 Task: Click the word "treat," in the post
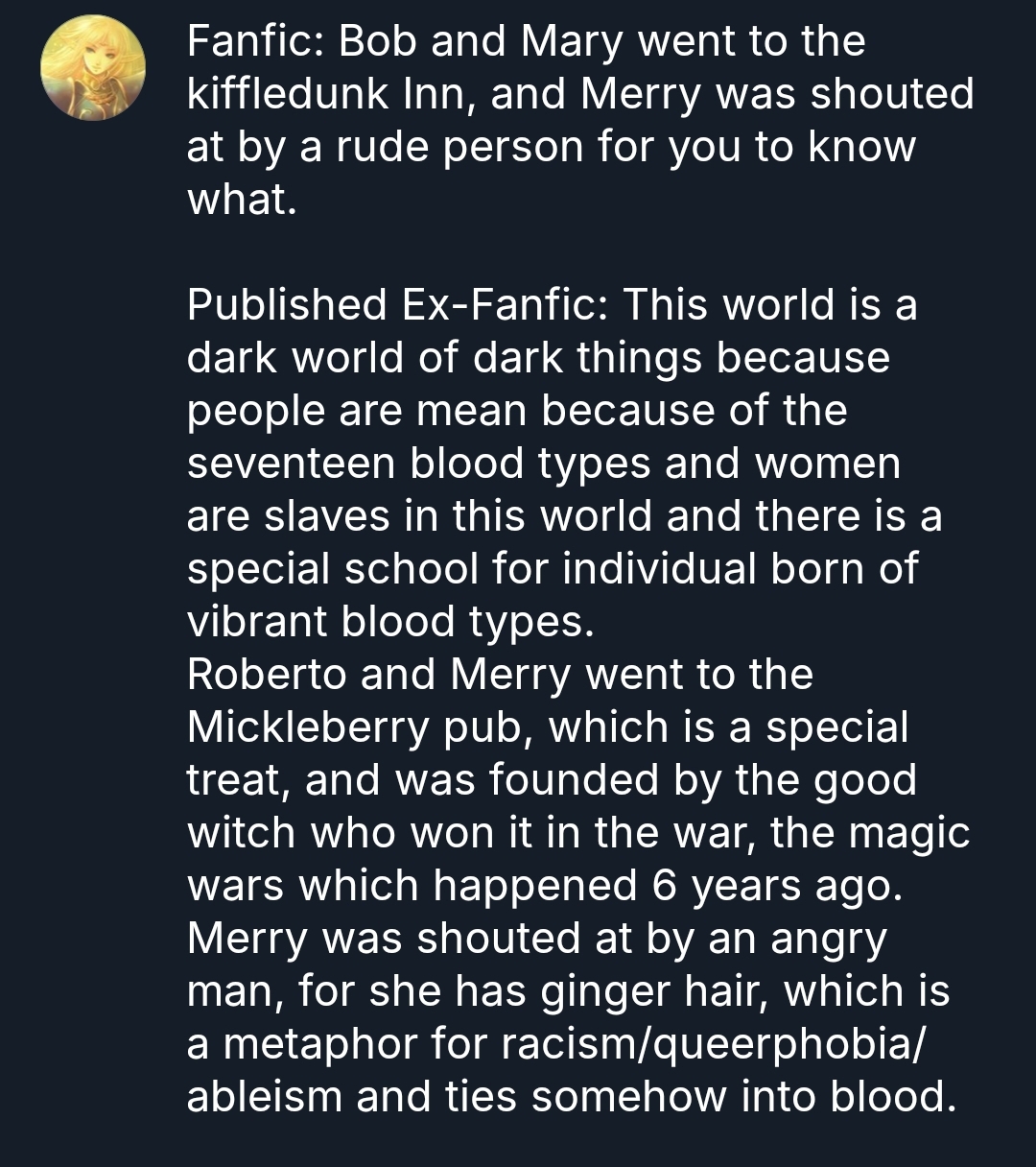pyautogui.click(x=239, y=780)
